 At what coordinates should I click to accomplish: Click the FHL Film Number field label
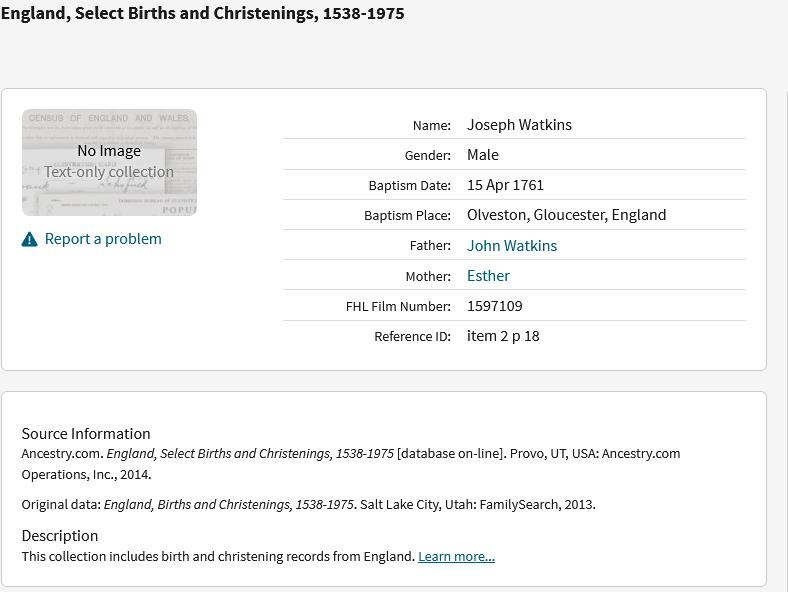coord(398,307)
